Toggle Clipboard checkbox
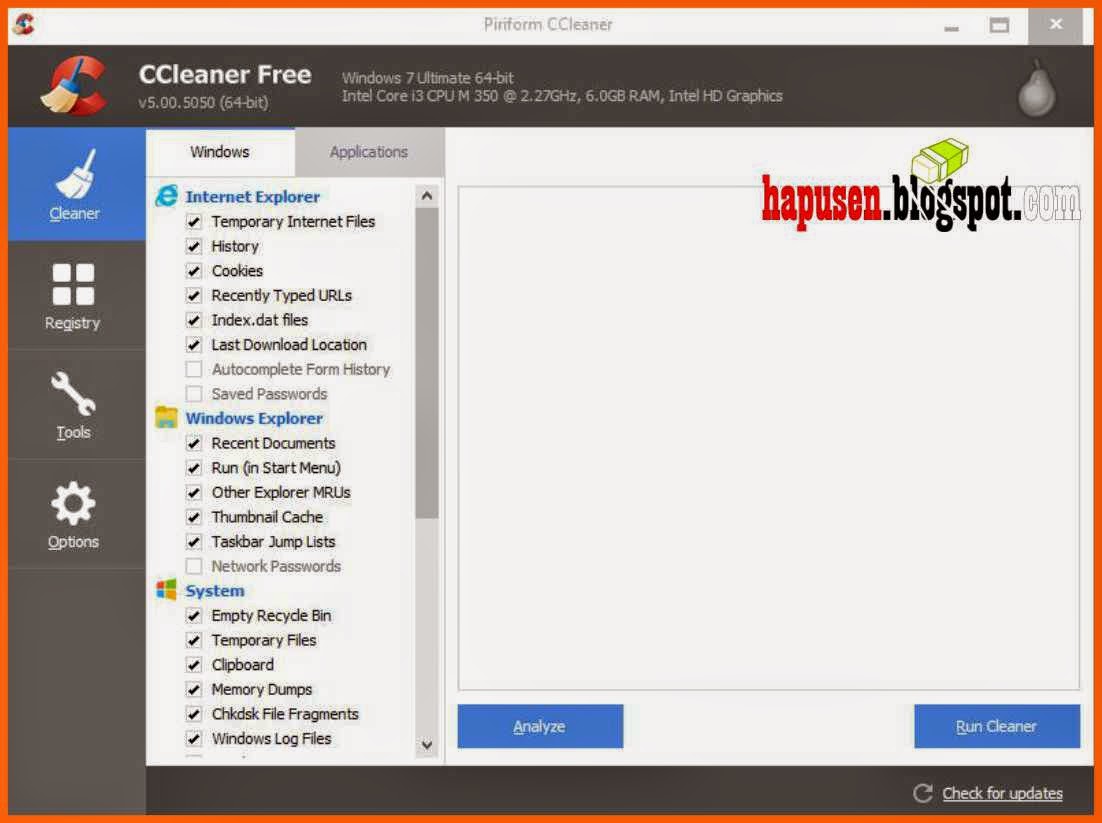This screenshot has width=1102, height=823. 194,665
